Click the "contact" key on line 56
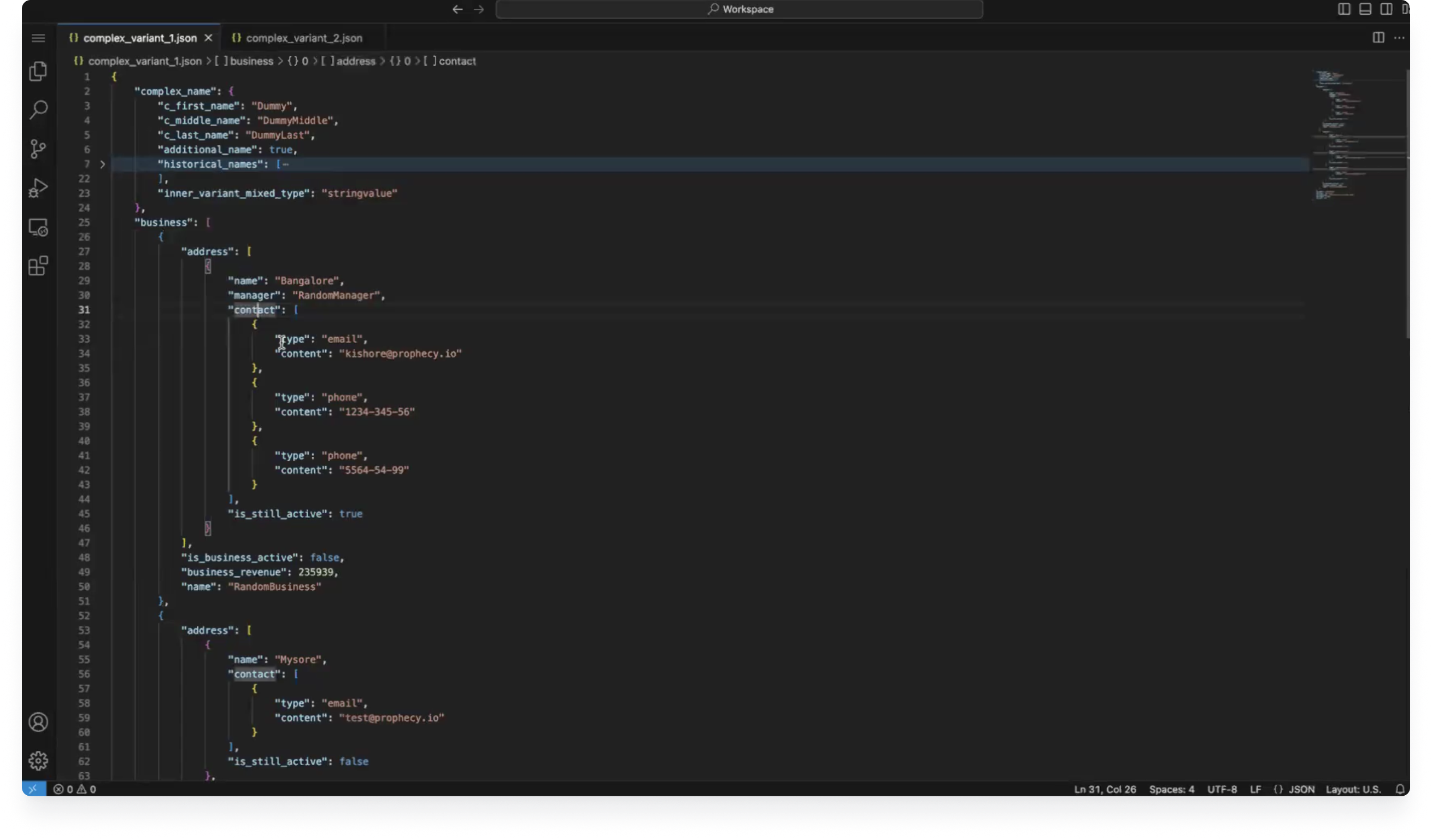 255,674
